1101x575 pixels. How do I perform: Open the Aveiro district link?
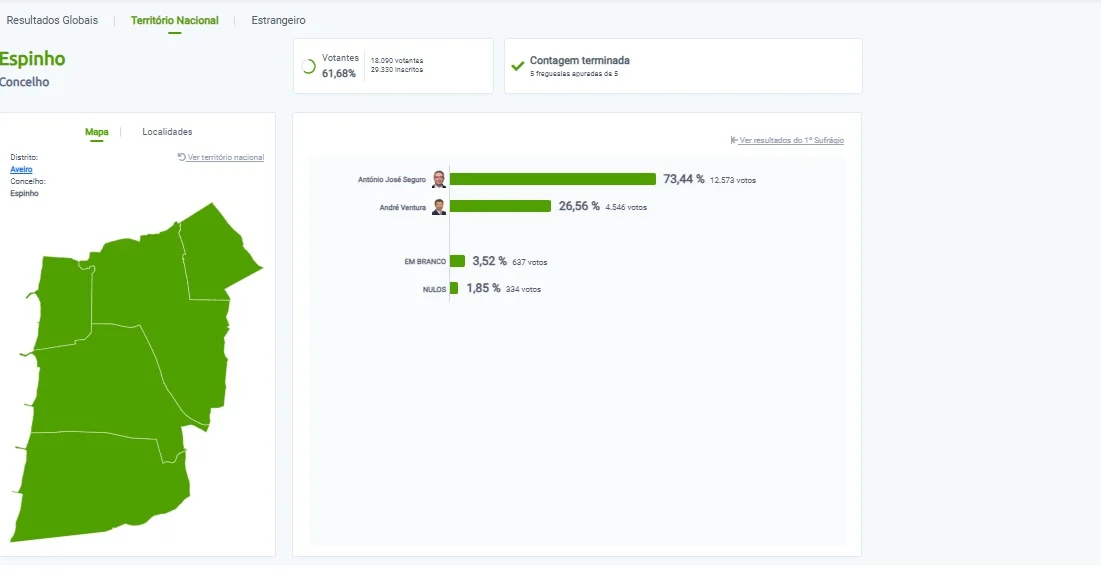pyautogui.click(x=21, y=169)
